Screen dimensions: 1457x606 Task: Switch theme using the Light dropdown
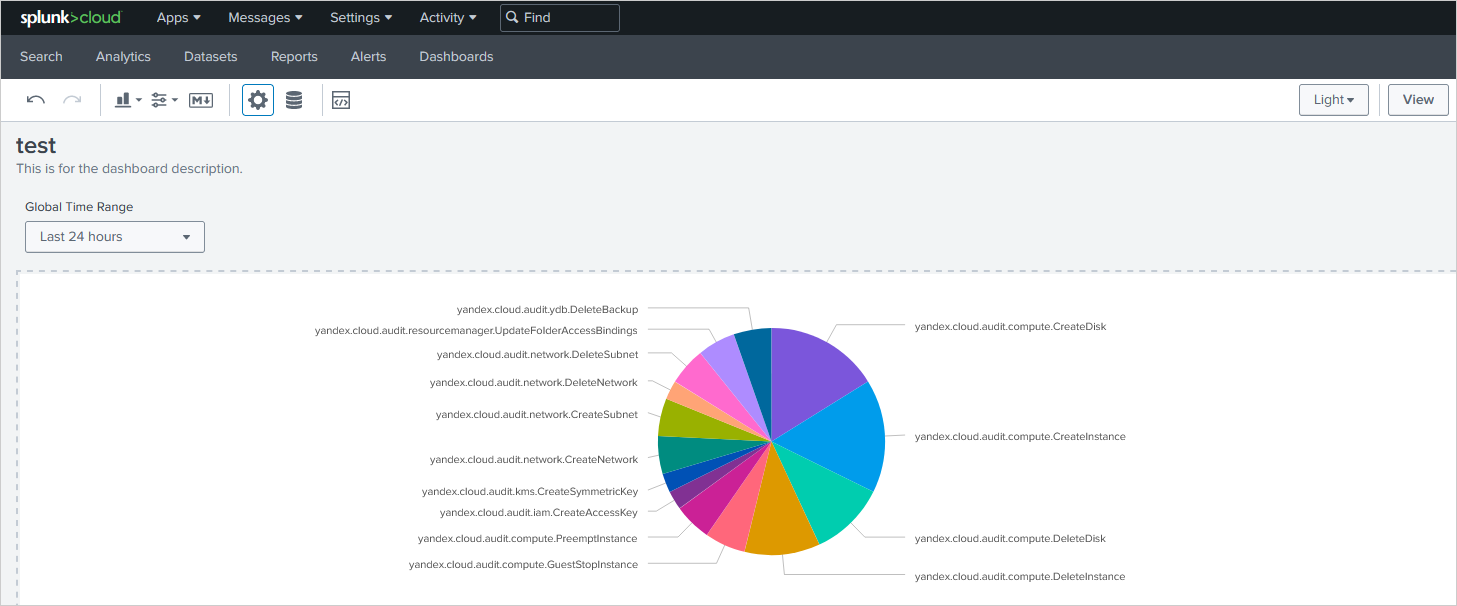(1333, 100)
